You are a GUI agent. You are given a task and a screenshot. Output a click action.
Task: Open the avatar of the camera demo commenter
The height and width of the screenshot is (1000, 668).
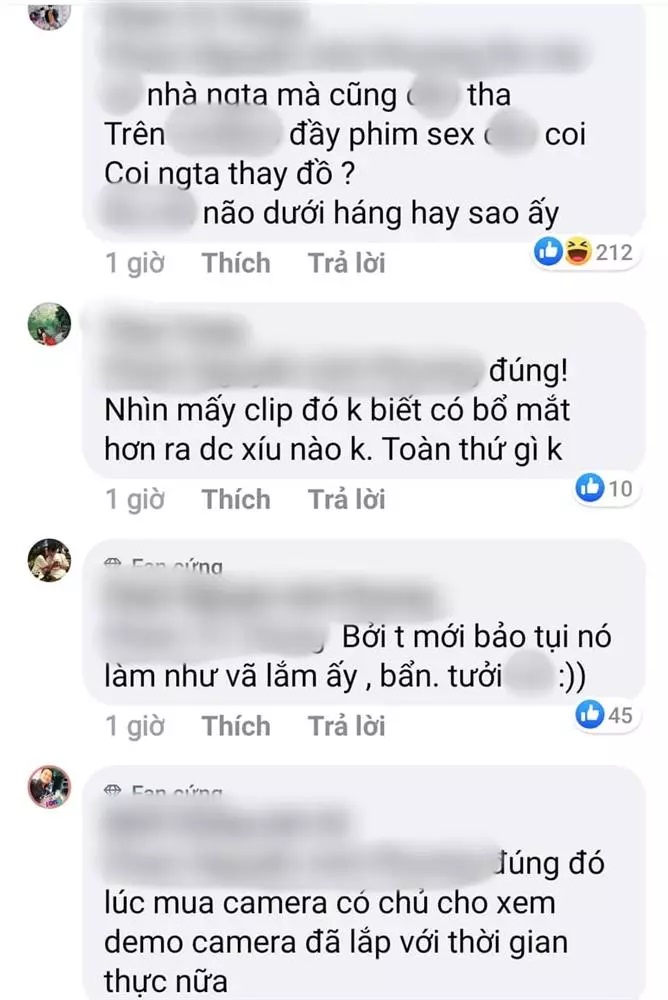tap(49, 787)
